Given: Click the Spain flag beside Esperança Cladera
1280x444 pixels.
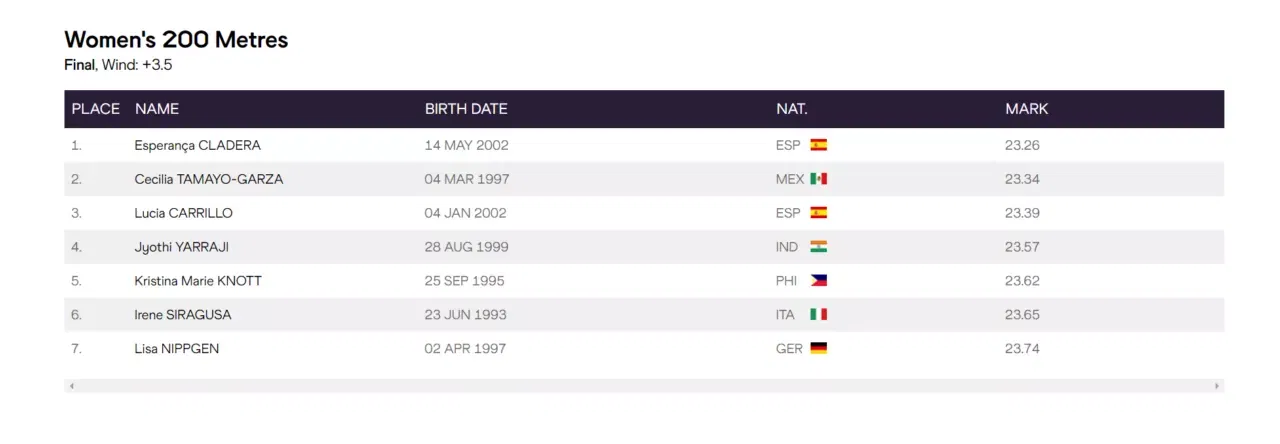Looking at the screenshot, I should click(818, 145).
